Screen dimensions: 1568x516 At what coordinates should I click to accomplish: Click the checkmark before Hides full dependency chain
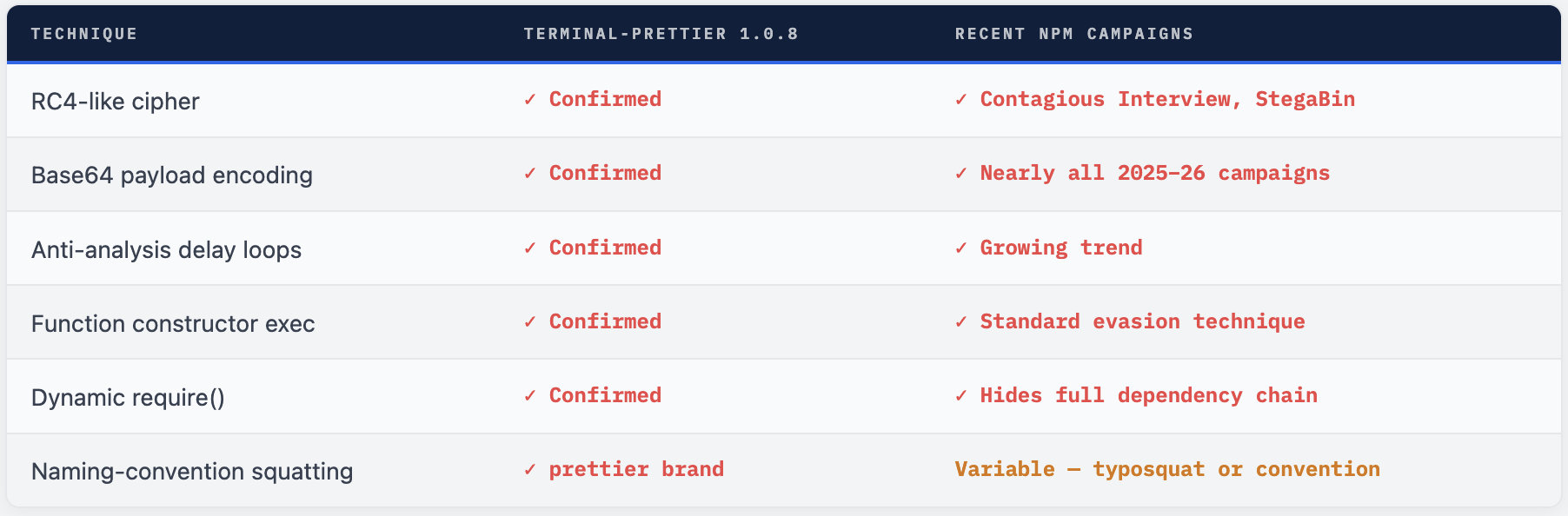coord(960,396)
